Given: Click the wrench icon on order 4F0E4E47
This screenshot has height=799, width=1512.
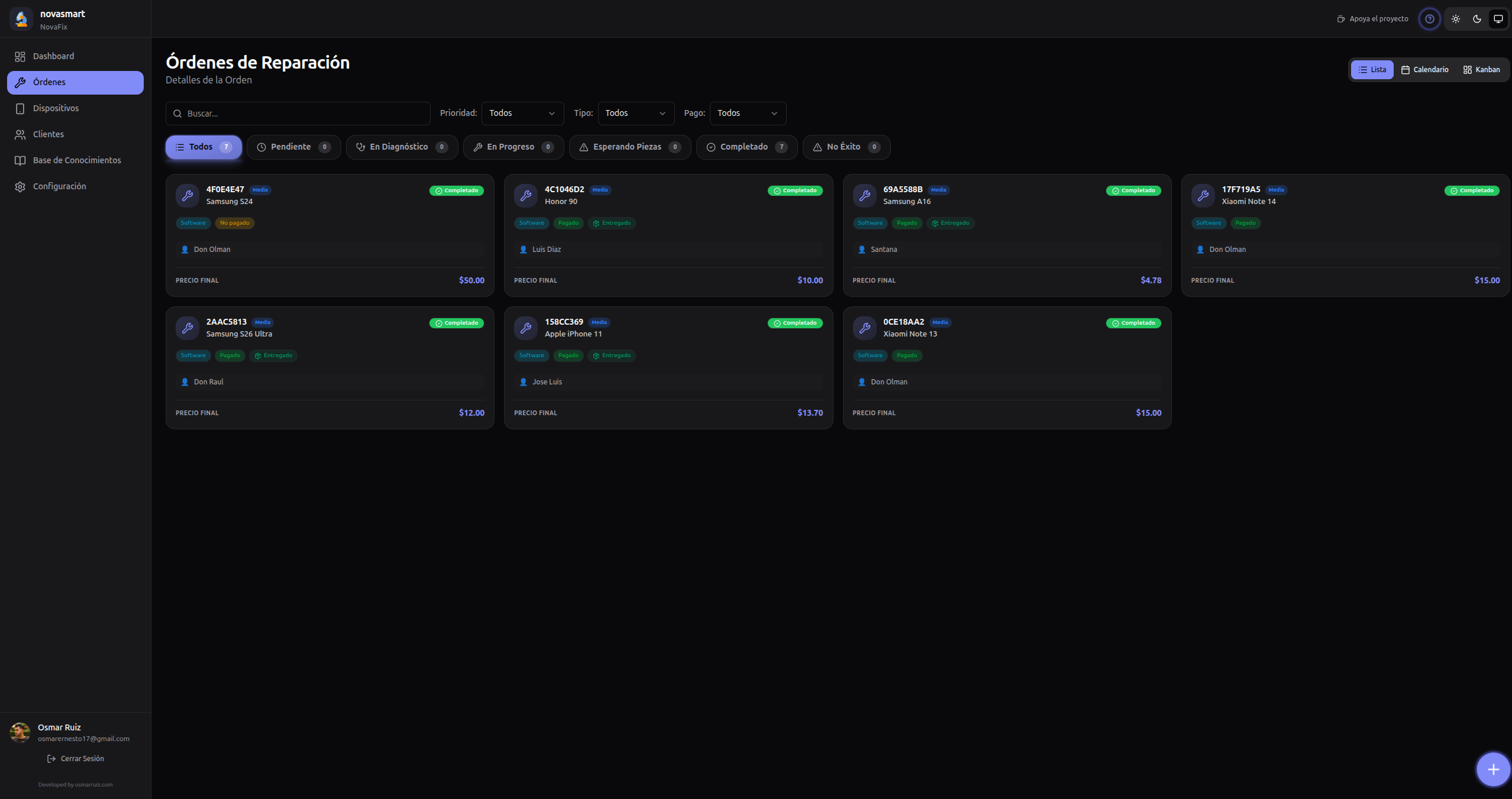Looking at the screenshot, I should pos(187,195).
